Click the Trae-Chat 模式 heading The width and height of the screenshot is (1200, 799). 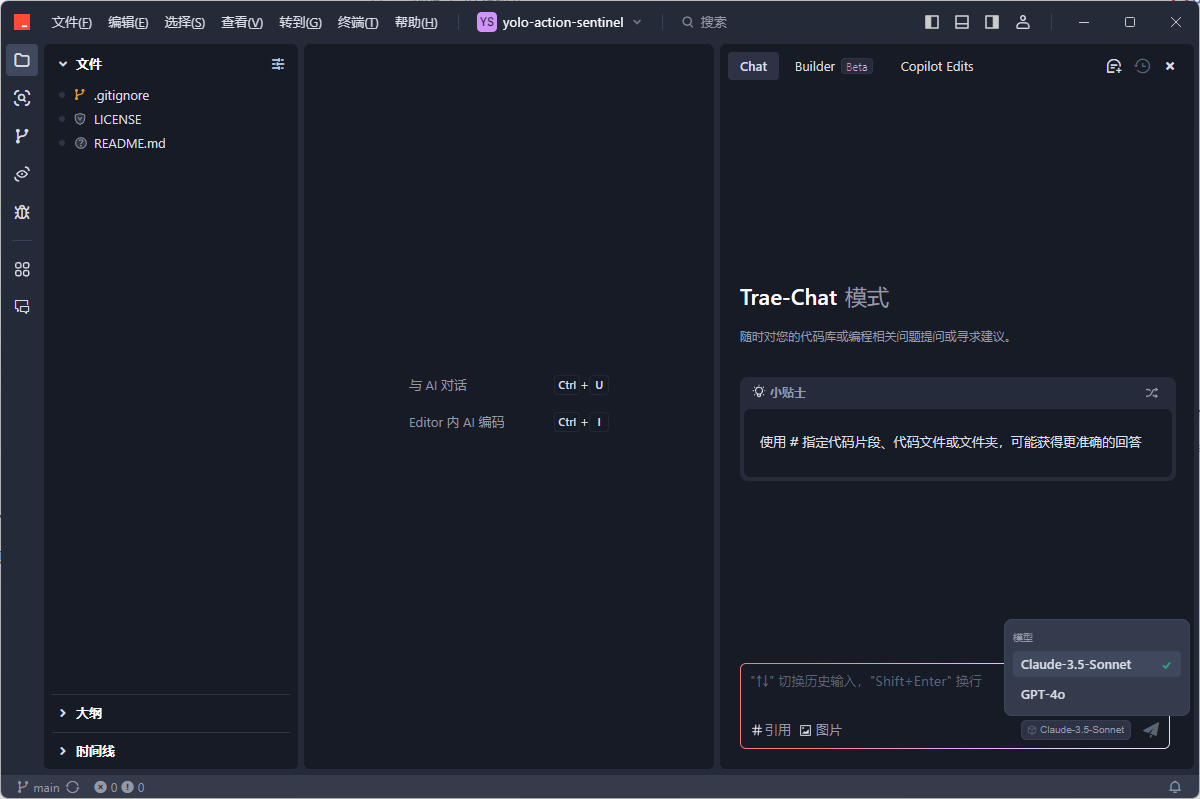tap(814, 298)
